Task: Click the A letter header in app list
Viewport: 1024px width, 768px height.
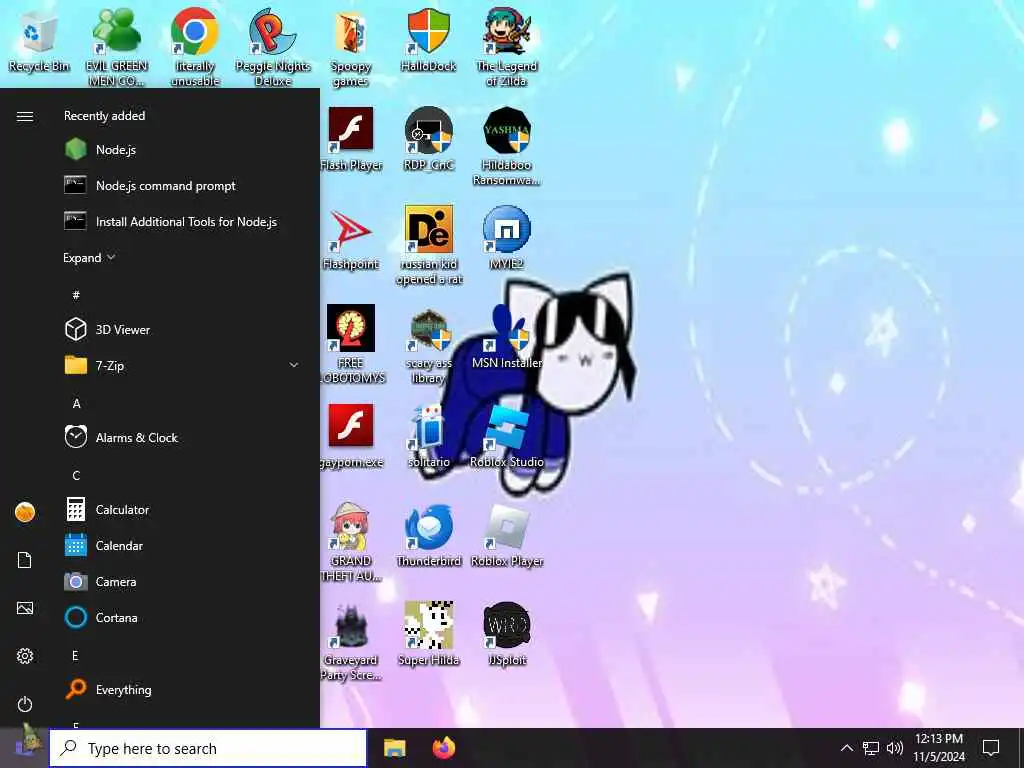Action: point(76,404)
